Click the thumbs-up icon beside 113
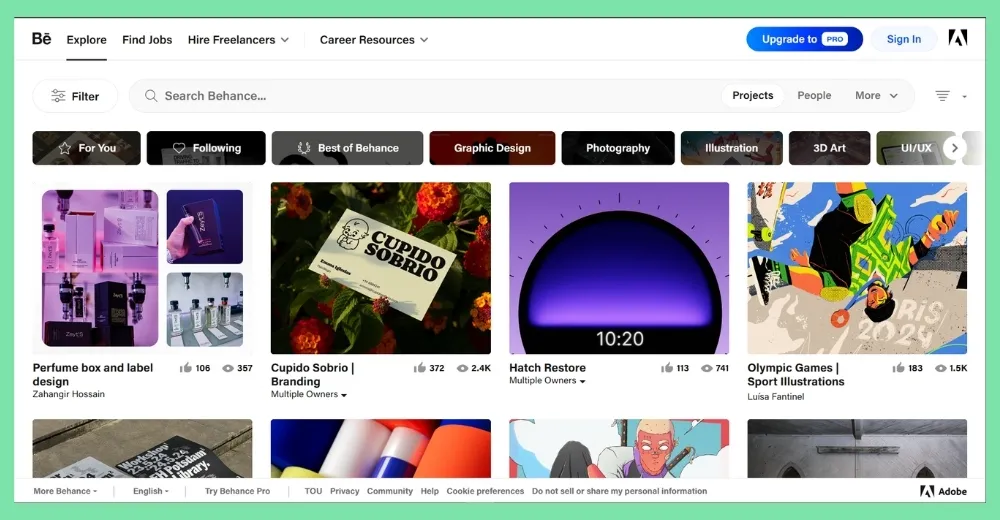This screenshot has height=520, width=1000. (666, 368)
